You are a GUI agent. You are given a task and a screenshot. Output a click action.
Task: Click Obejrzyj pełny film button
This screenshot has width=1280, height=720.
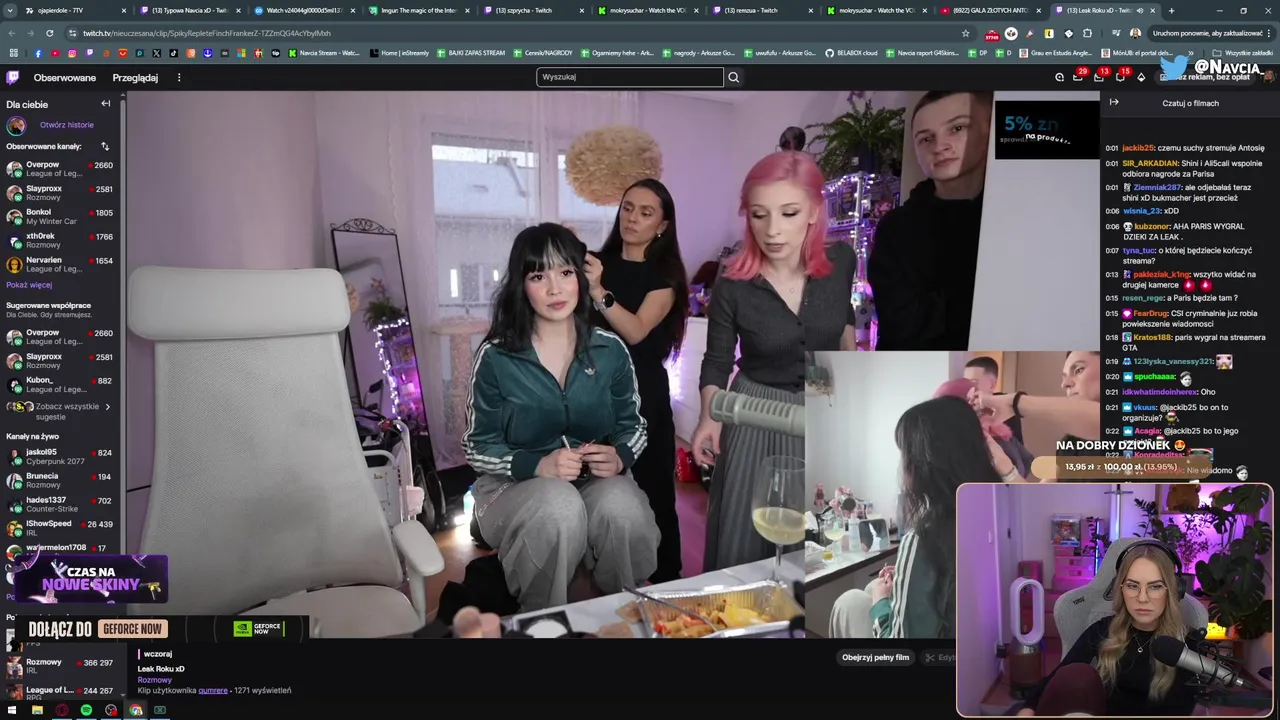[875, 657]
